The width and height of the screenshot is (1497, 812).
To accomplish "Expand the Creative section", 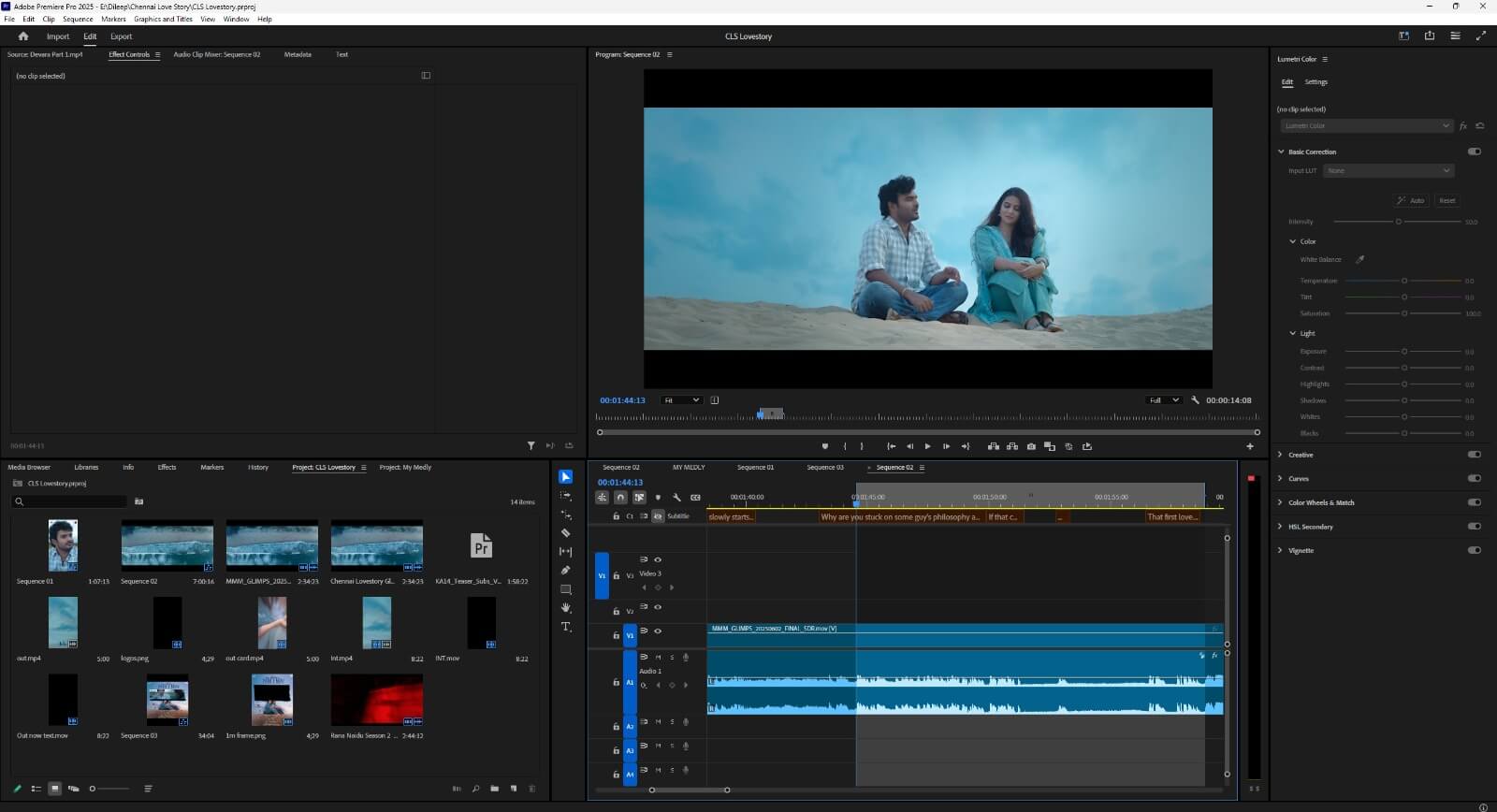I will [x=1280, y=455].
